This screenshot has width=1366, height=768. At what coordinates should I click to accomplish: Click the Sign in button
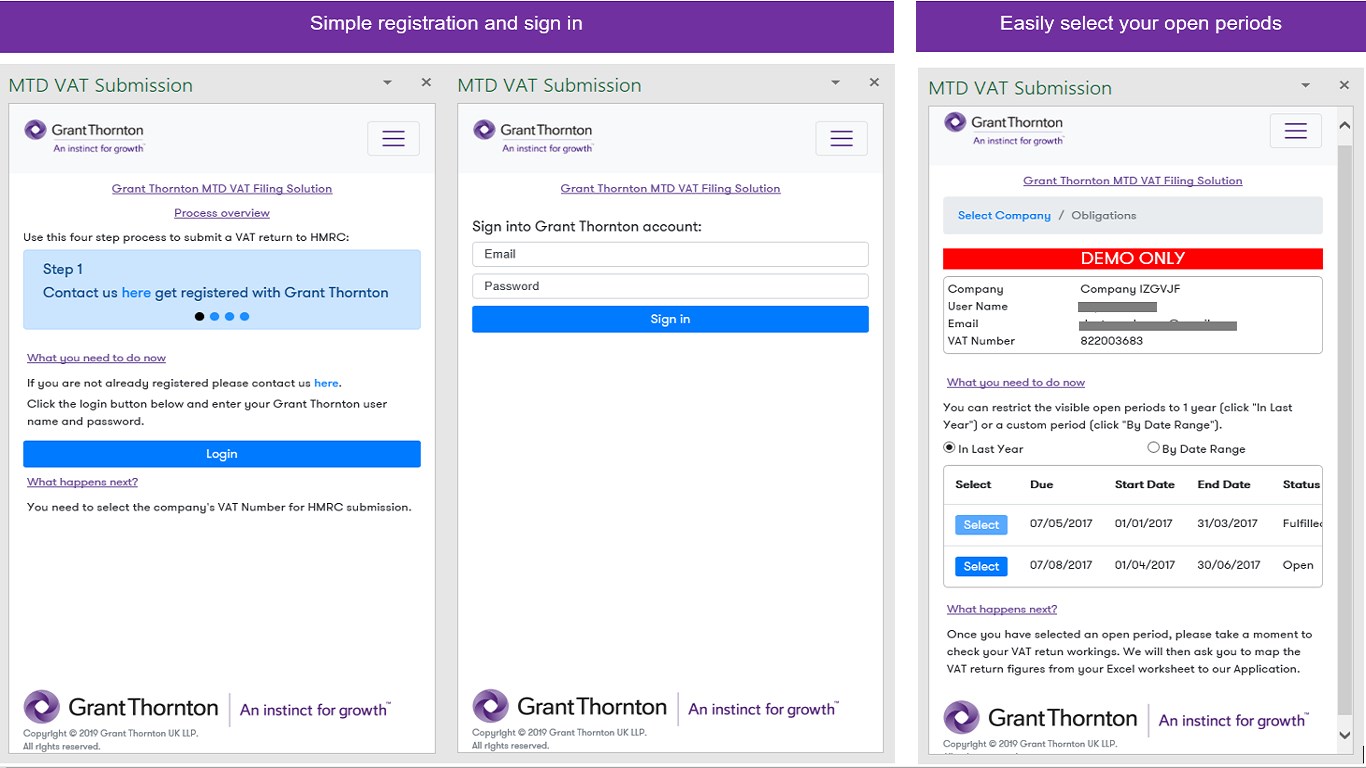click(670, 319)
